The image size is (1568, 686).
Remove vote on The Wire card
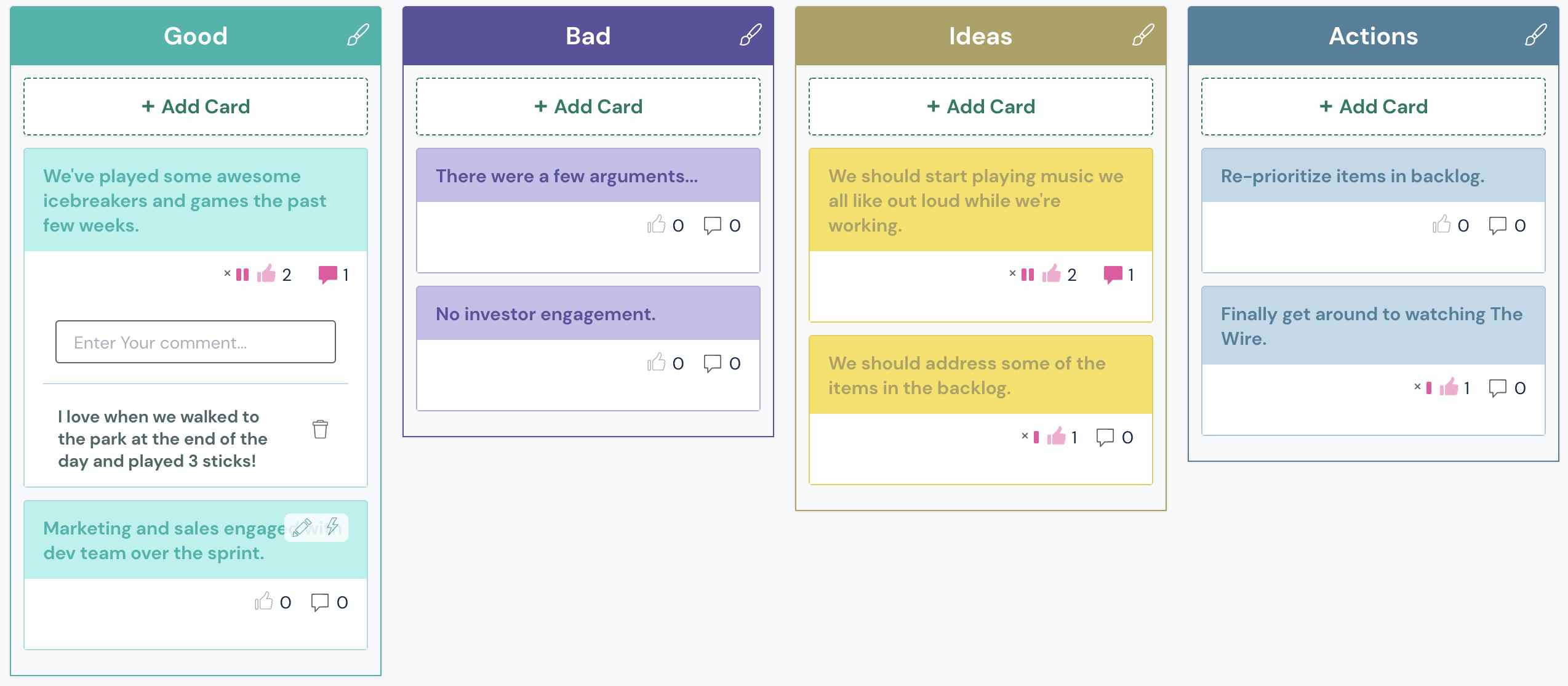1417,387
